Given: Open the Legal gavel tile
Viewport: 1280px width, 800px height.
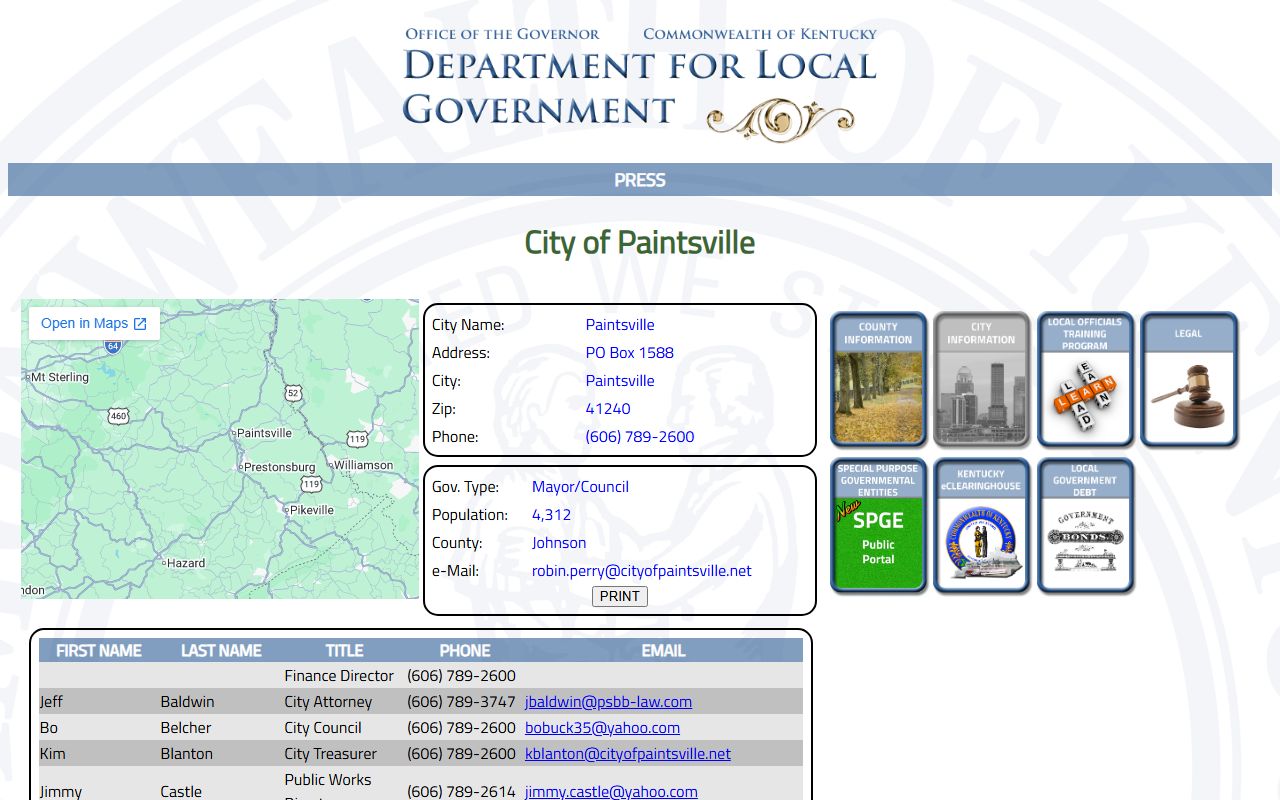Looking at the screenshot, I should pos(1189,379).
